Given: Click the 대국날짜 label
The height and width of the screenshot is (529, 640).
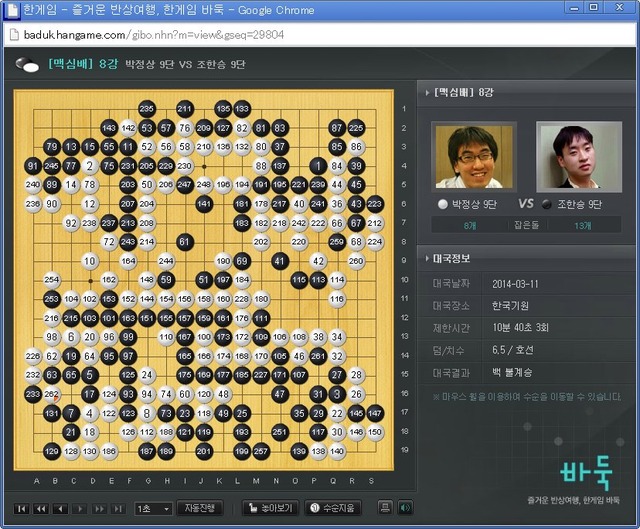Looking at the screenshot, I should click(x=451, y=284).
